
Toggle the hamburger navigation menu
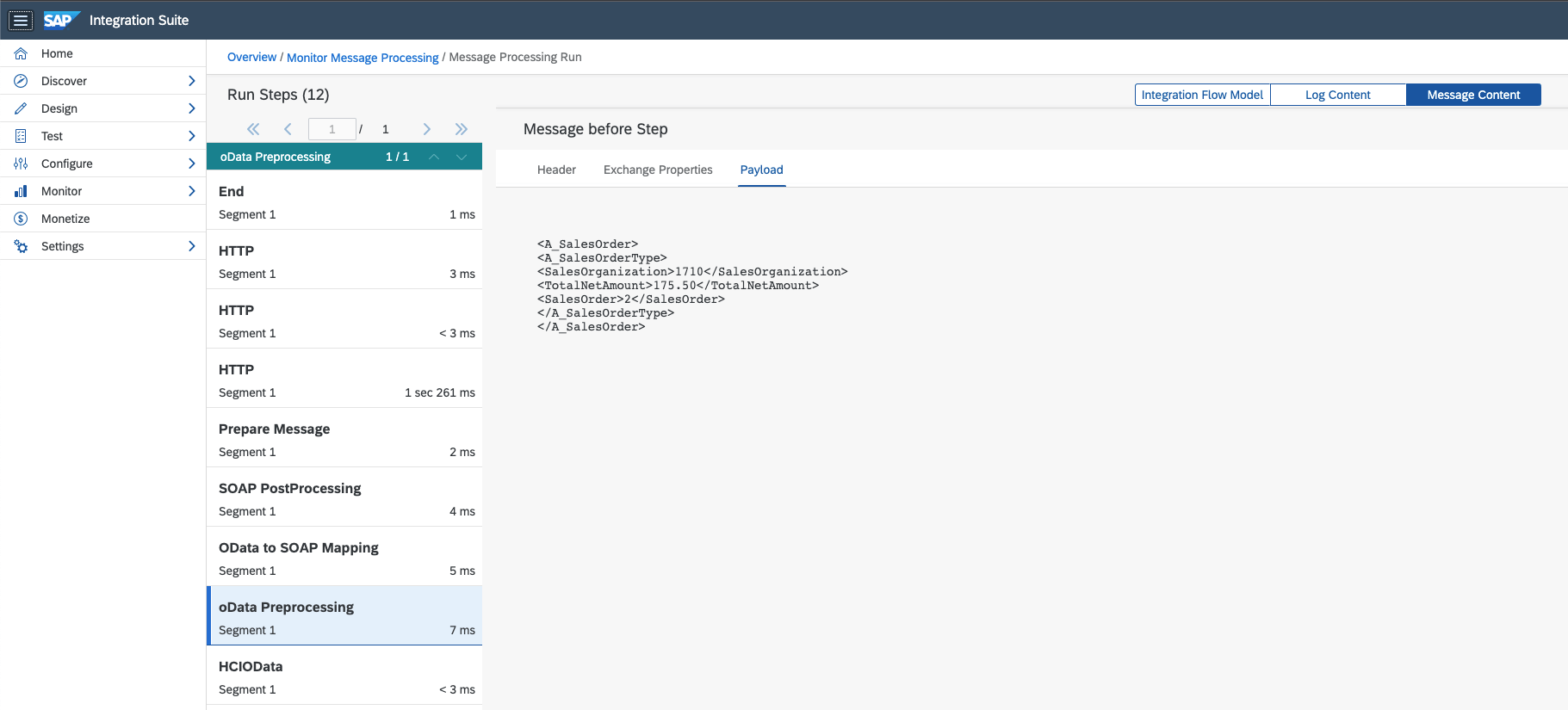21,20
